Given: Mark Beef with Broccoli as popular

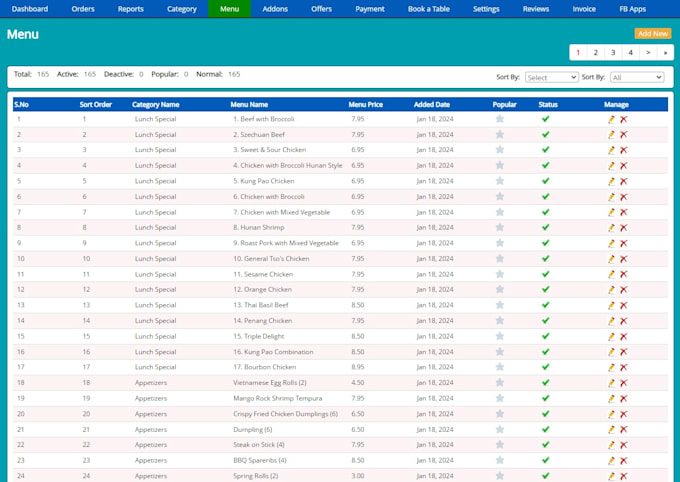Looking at the screenshot, I should click(x=500, y=119).
